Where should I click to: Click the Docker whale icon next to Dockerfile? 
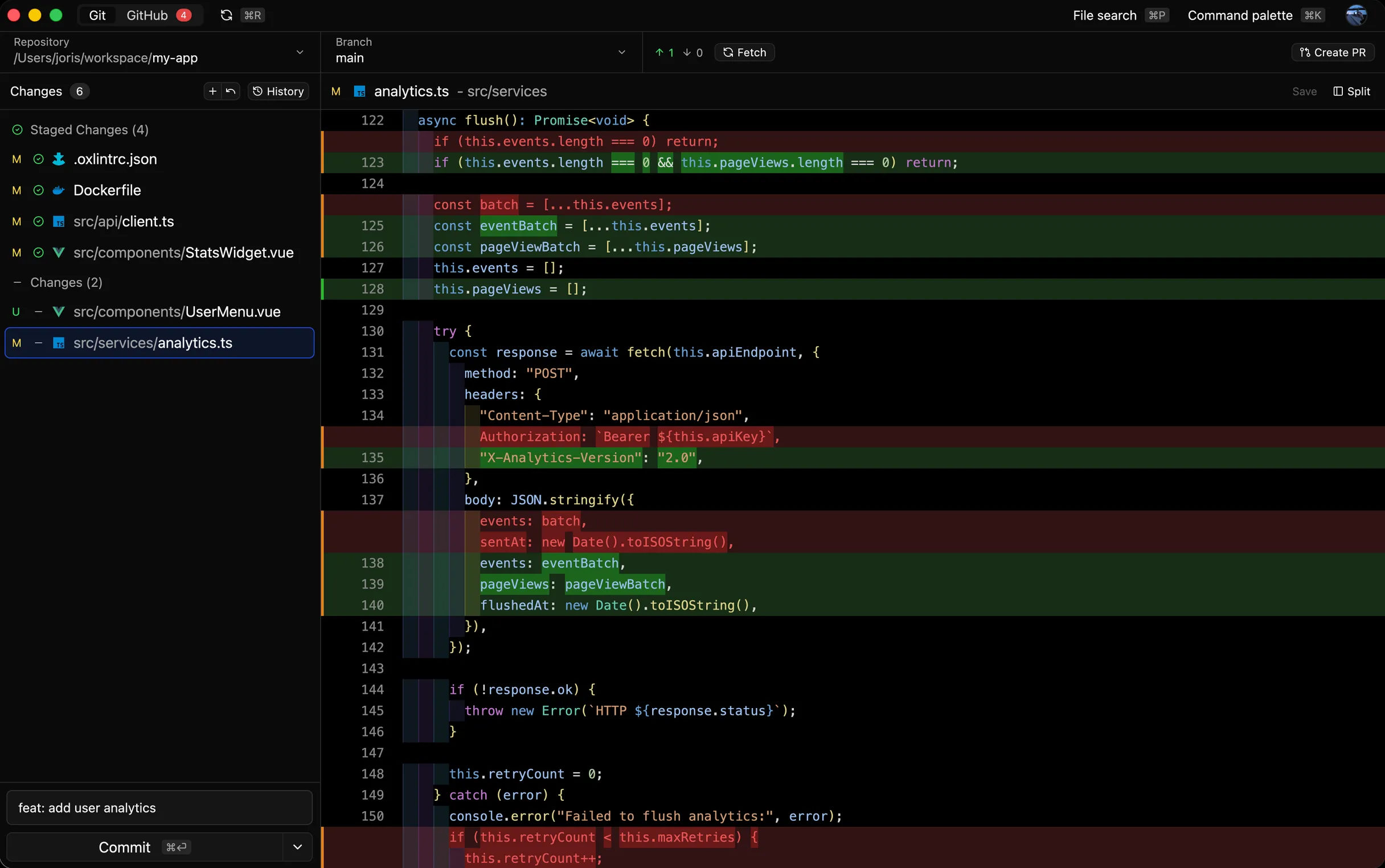59,190
